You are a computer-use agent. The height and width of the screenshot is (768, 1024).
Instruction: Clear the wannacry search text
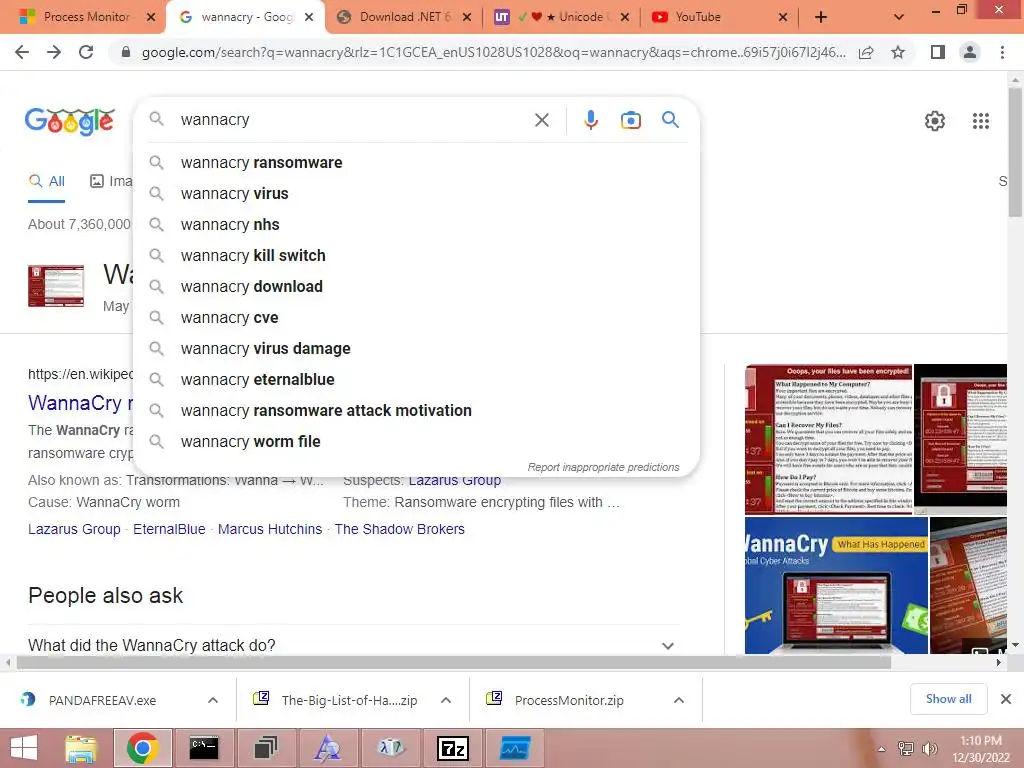tap(541, 120)
